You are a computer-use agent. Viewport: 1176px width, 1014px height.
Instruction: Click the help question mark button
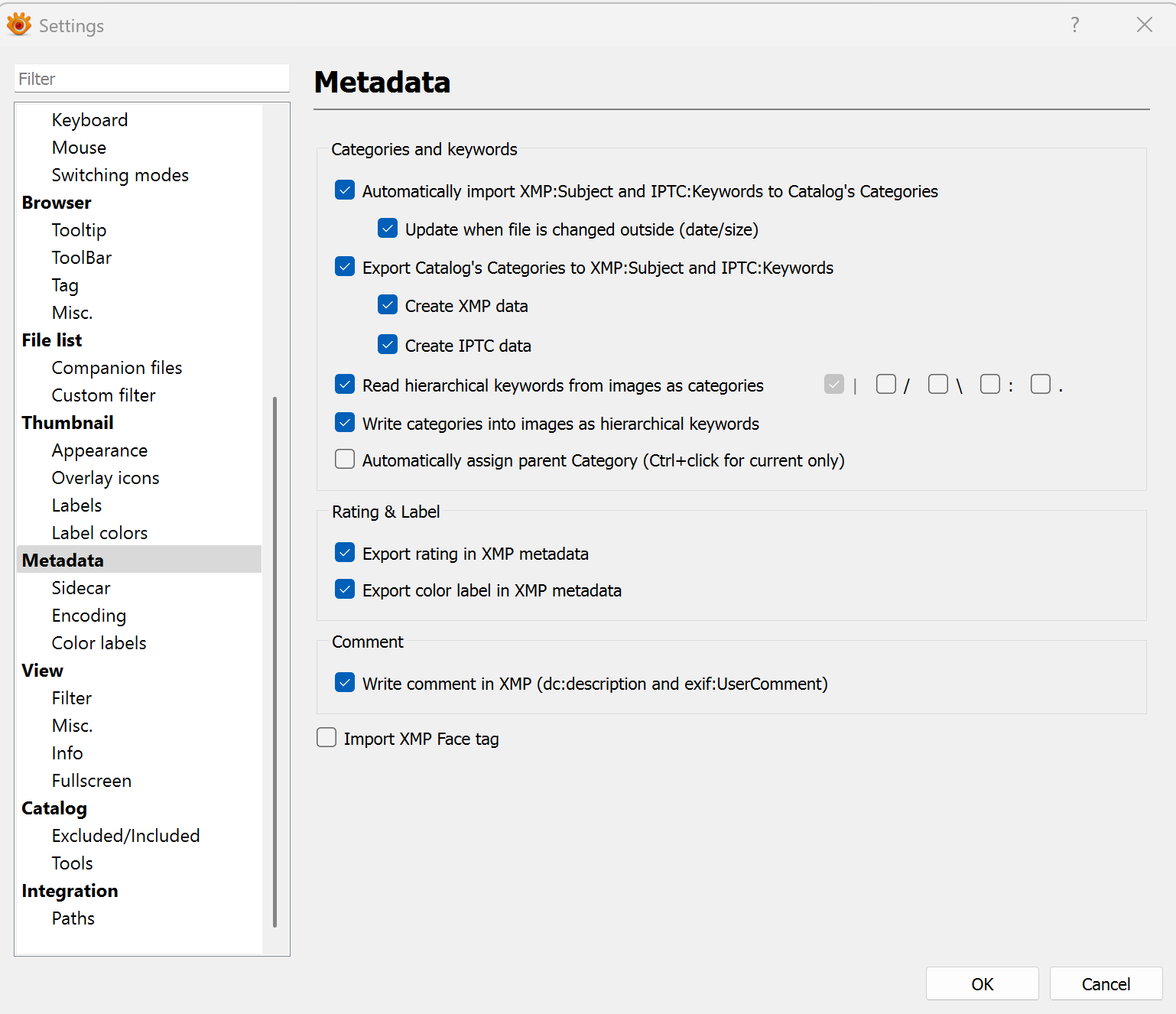point(1074,25)
